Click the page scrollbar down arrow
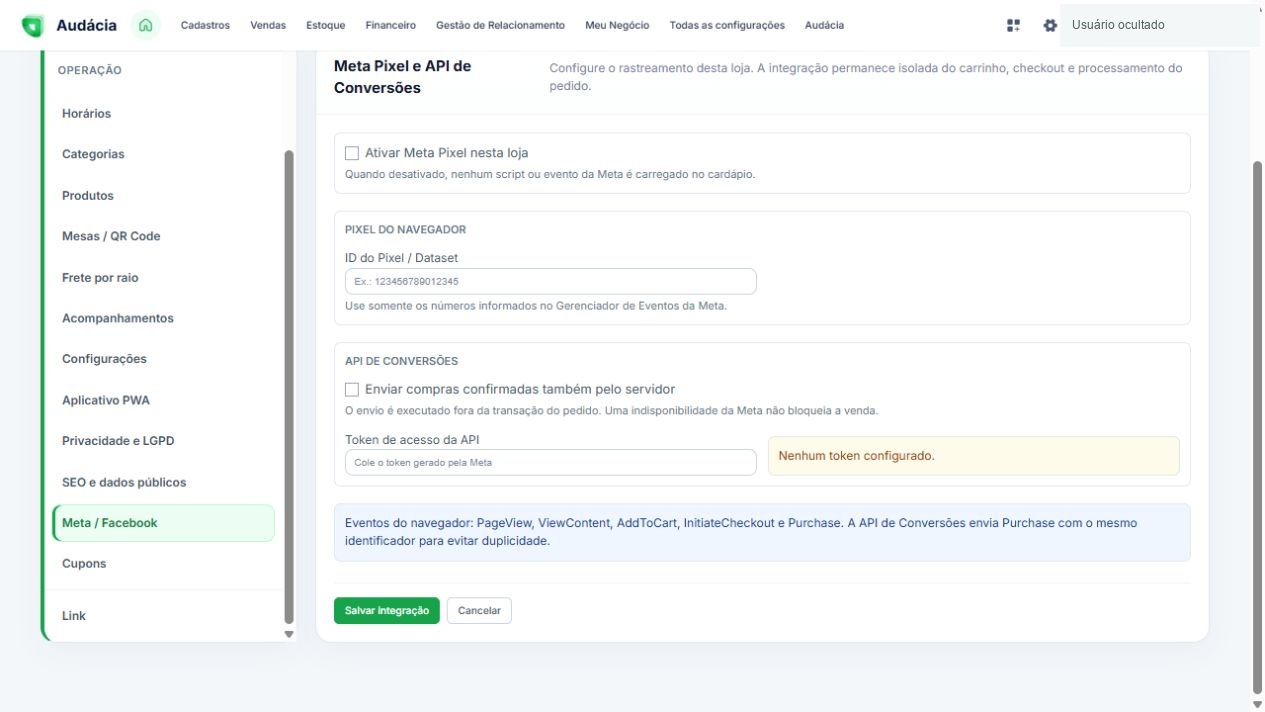The width and height of the screenshot is (1265, 712). [x=1258, y=704]
